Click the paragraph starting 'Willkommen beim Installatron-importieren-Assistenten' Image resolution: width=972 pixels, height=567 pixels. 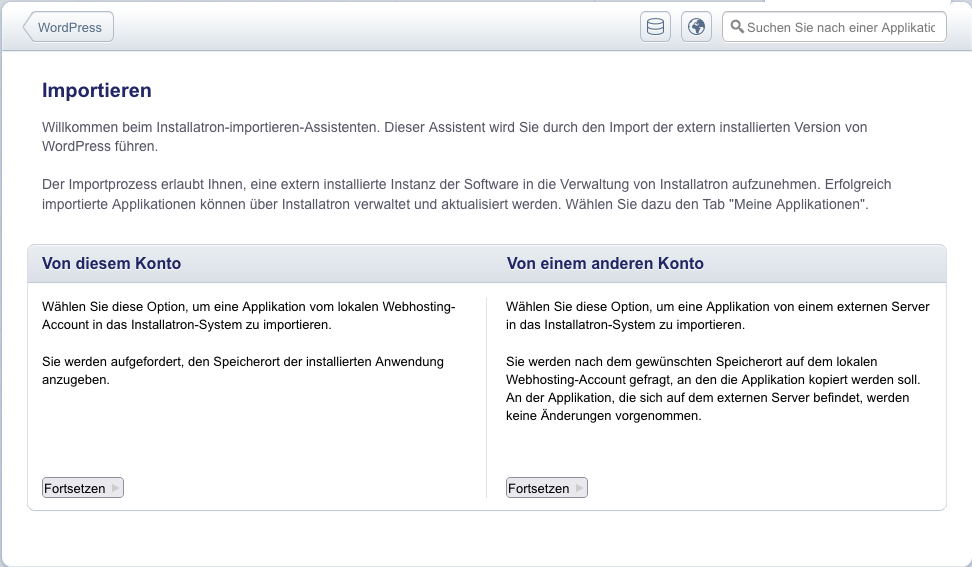[454, 137]
